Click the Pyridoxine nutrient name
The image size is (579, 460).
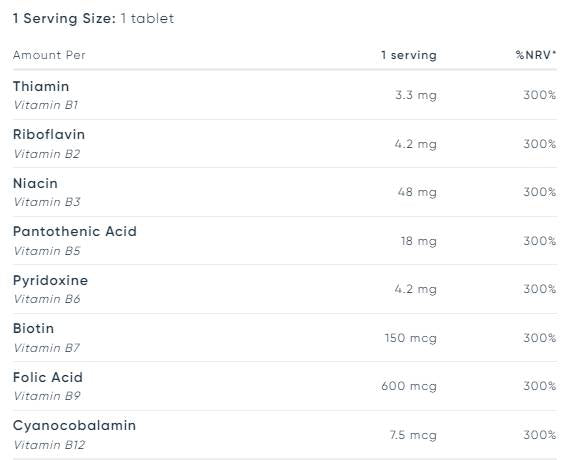(51, 281)
